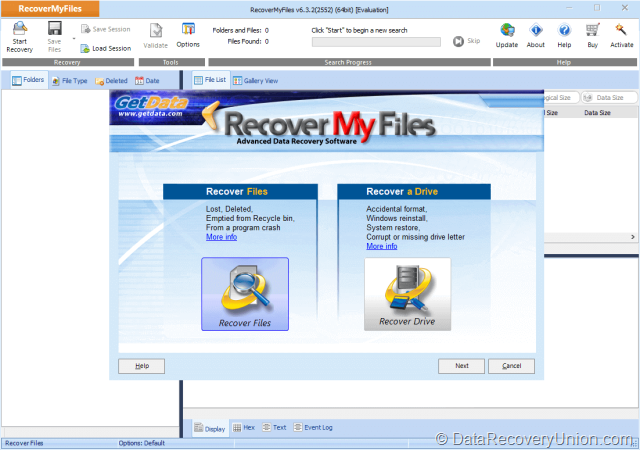The height and width of the screenshot is (450, 640).
Task: Open Help from the toolbar
Action: point(564,36)
